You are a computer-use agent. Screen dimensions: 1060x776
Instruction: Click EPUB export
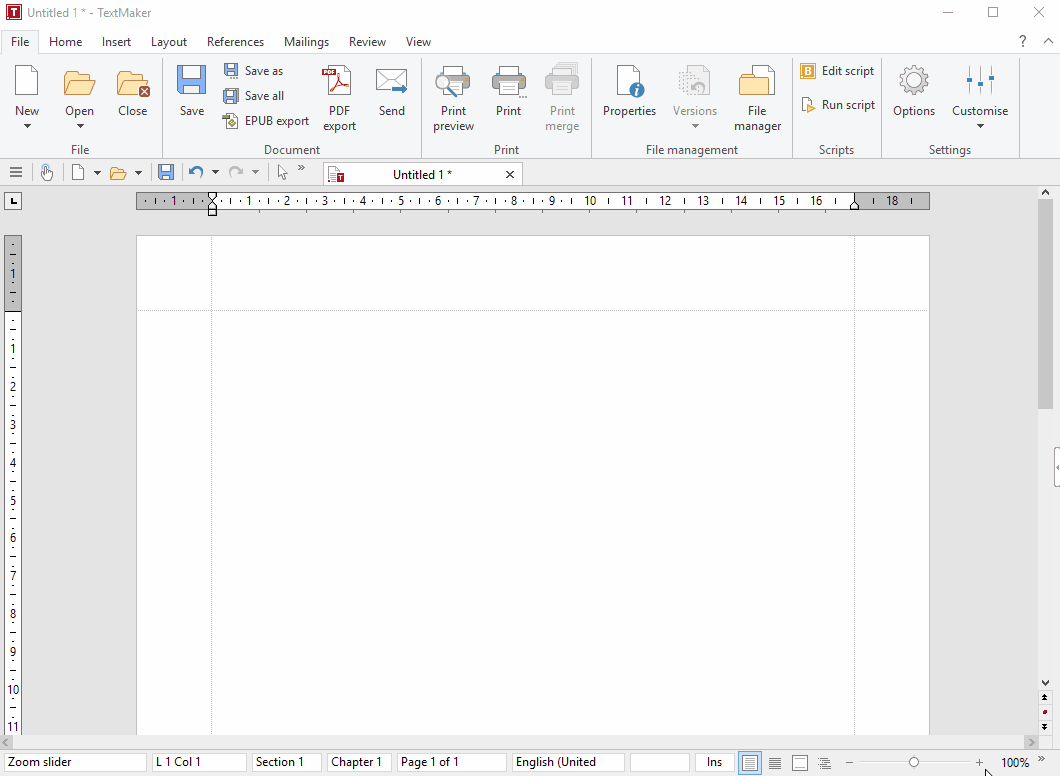tap(266, 121)
